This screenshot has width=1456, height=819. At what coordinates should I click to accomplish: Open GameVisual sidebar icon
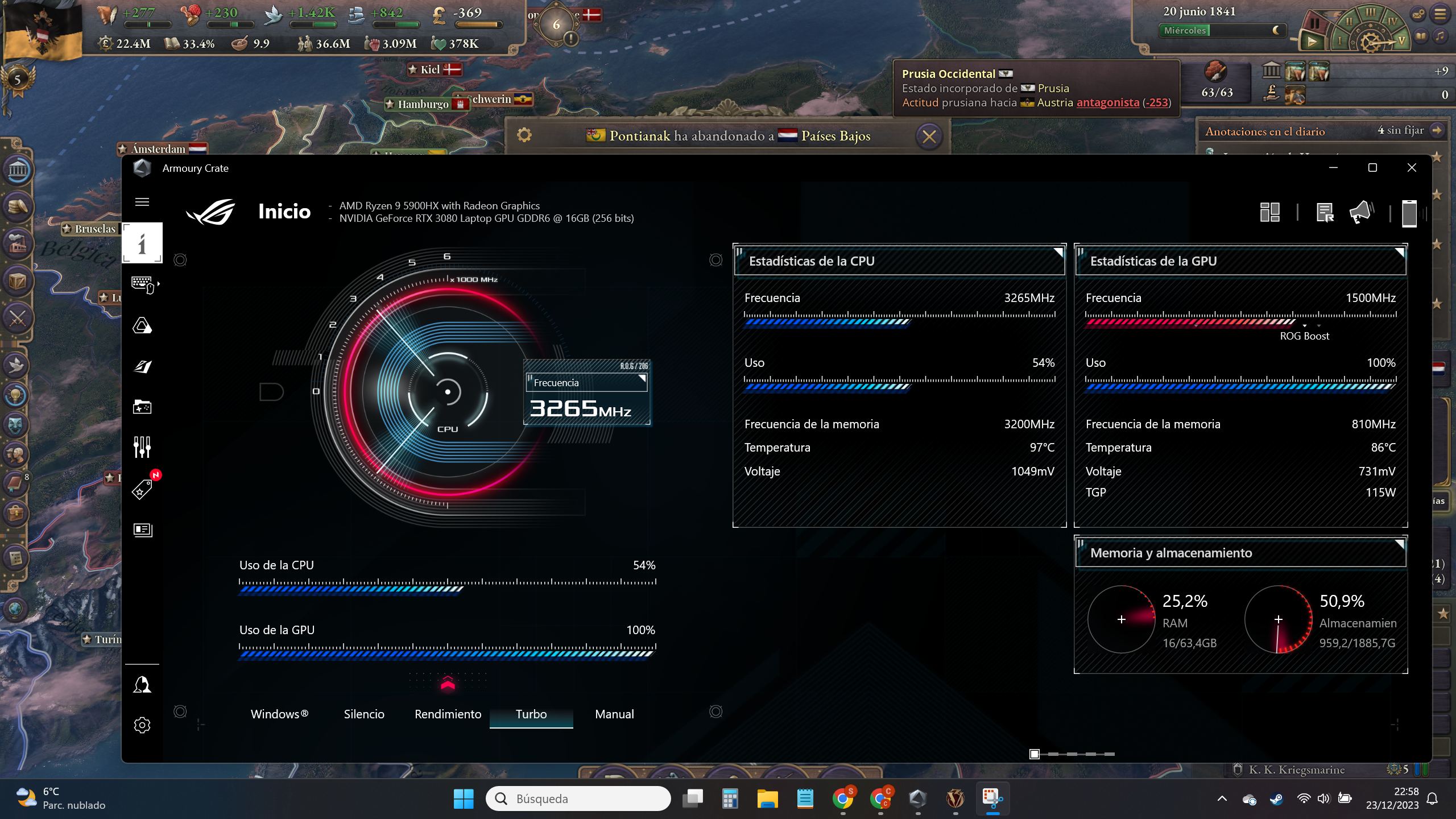(142, 366)
